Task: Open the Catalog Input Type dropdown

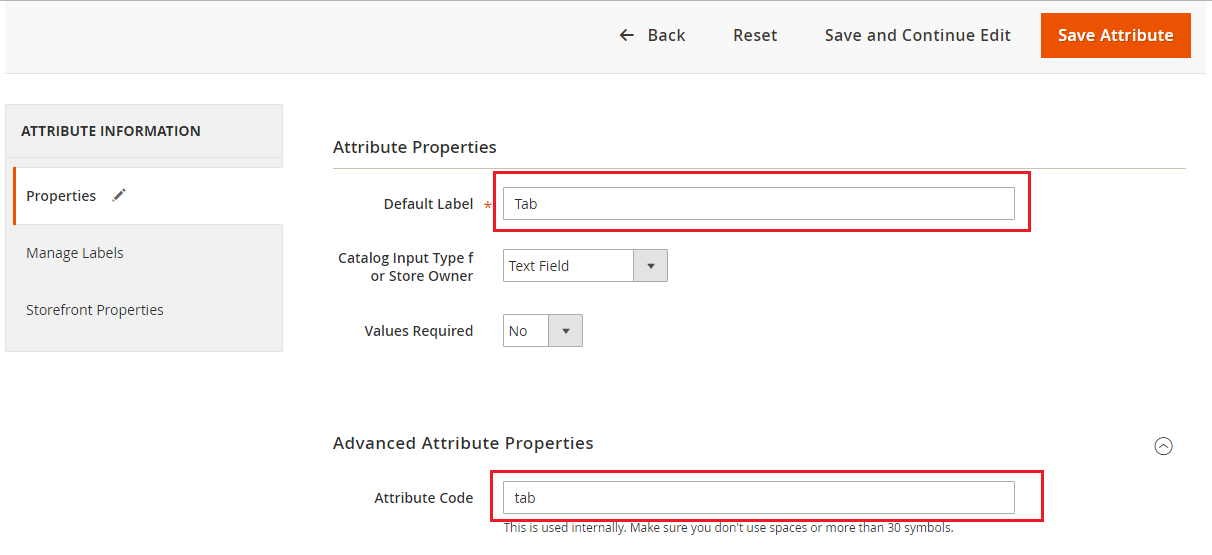Action: coord(585,266)
